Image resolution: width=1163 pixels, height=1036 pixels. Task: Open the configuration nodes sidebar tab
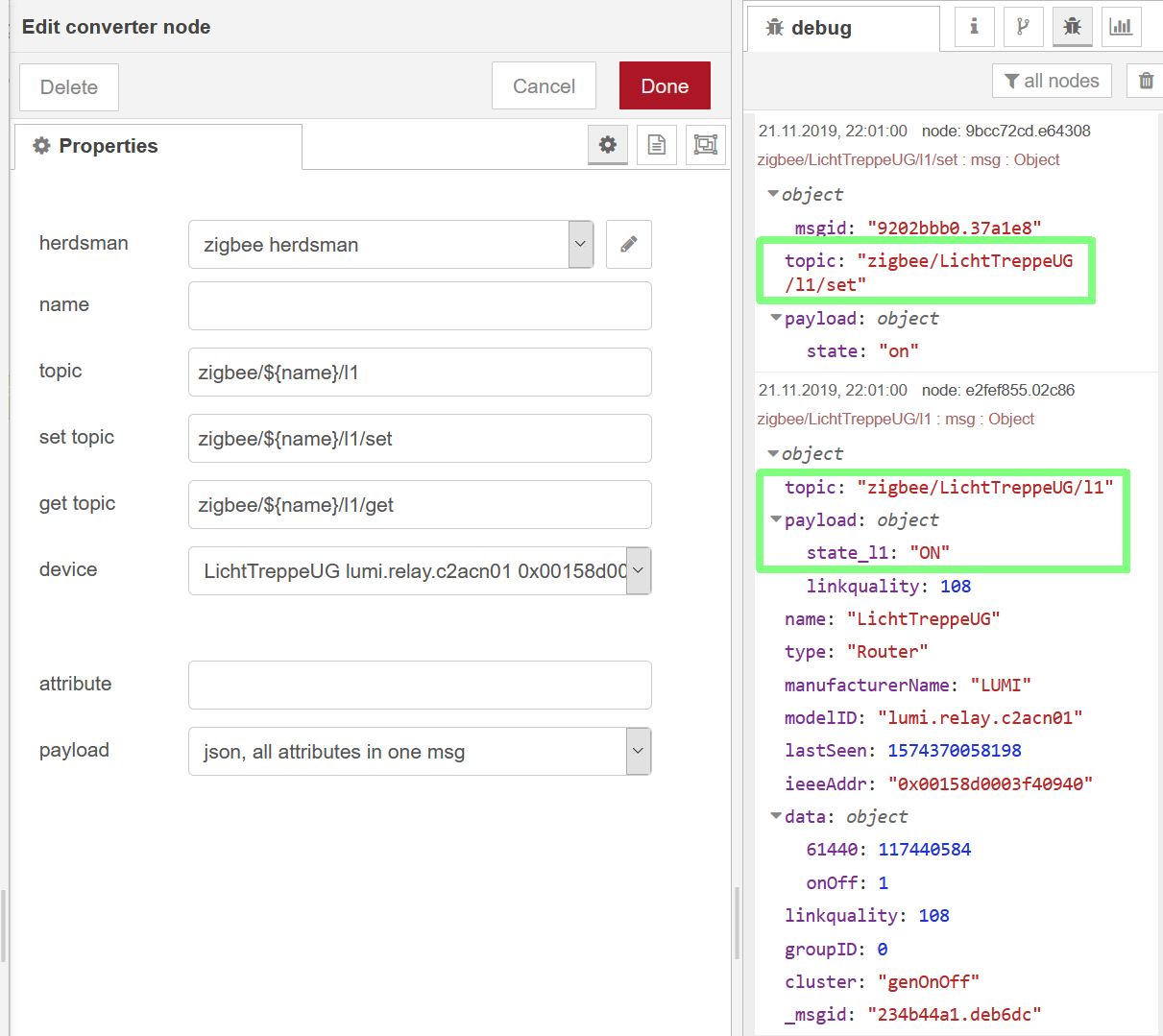click(x=1023, y=26)
